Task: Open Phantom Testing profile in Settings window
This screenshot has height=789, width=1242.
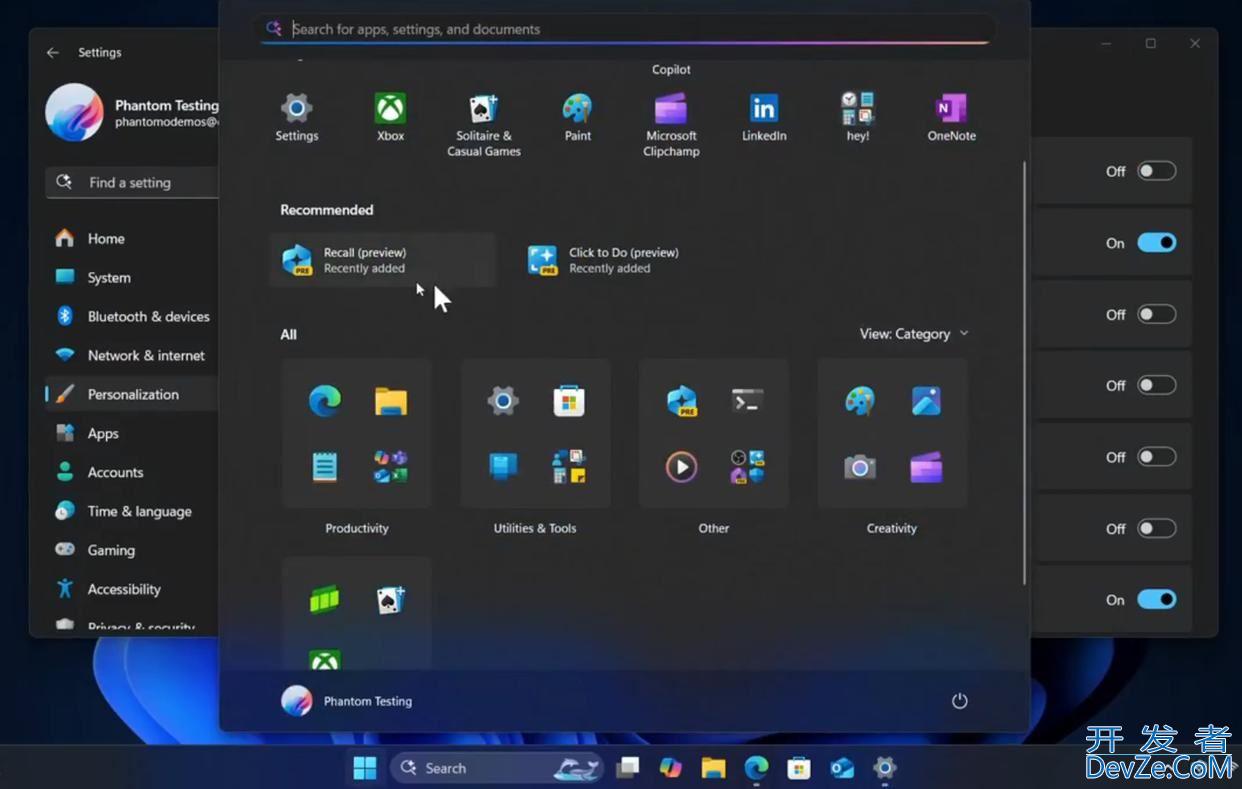Action: [x=131, y=113]
